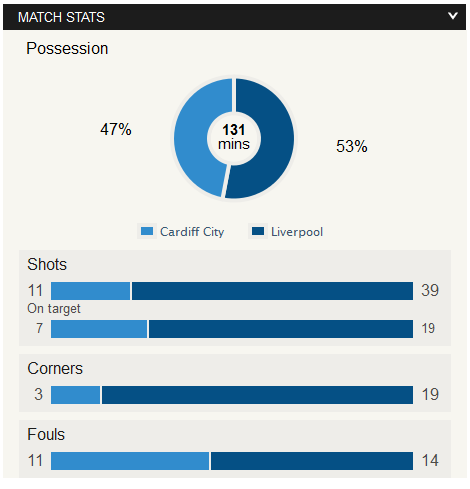This screenshot has height=489, width=470.
Task: Click the 131 mins donut center
Action: 234,137
